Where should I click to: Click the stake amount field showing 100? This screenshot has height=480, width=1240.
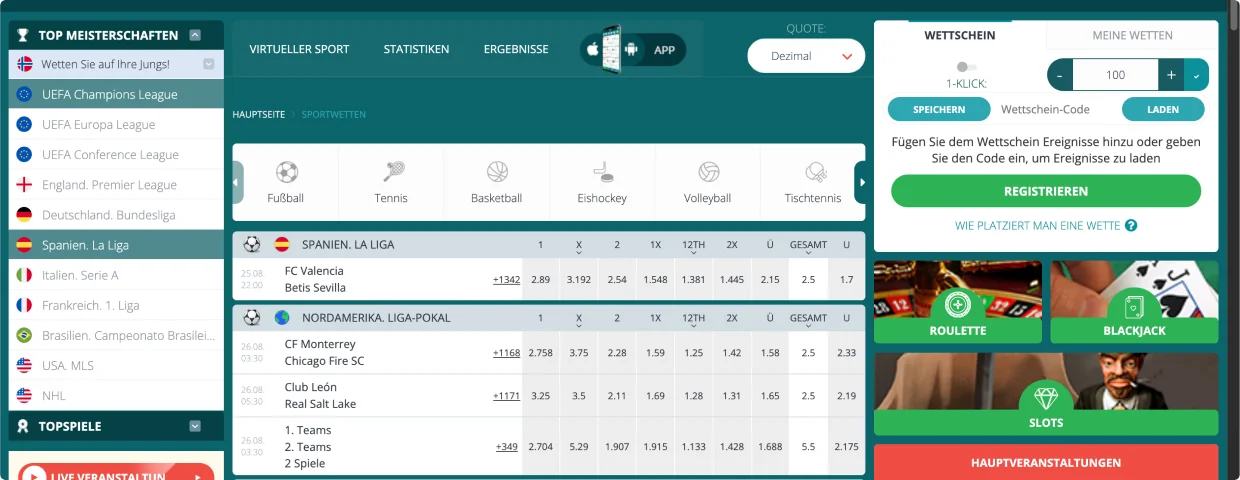click(x=1116, y=75)
